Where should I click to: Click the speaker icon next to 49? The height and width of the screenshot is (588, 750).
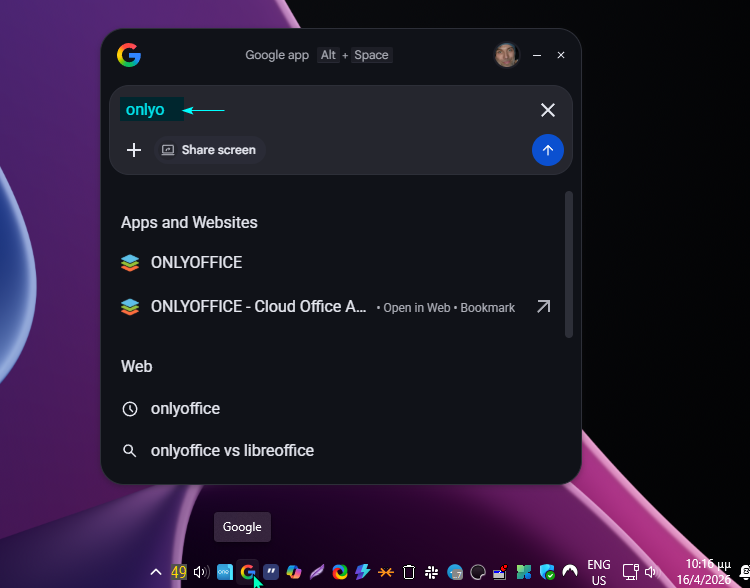pyautogui.click(x=201, y=572)
